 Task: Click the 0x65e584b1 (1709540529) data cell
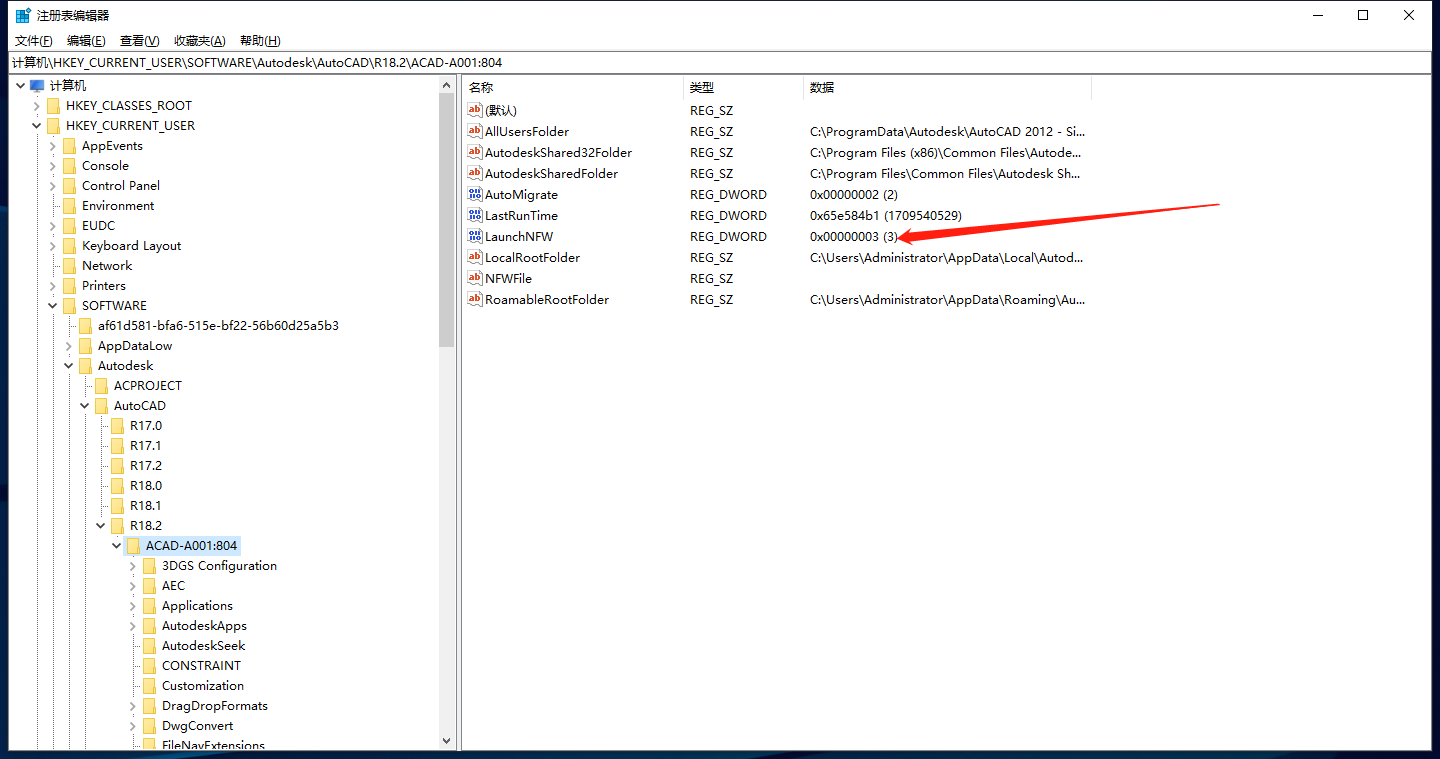[886, 216]
